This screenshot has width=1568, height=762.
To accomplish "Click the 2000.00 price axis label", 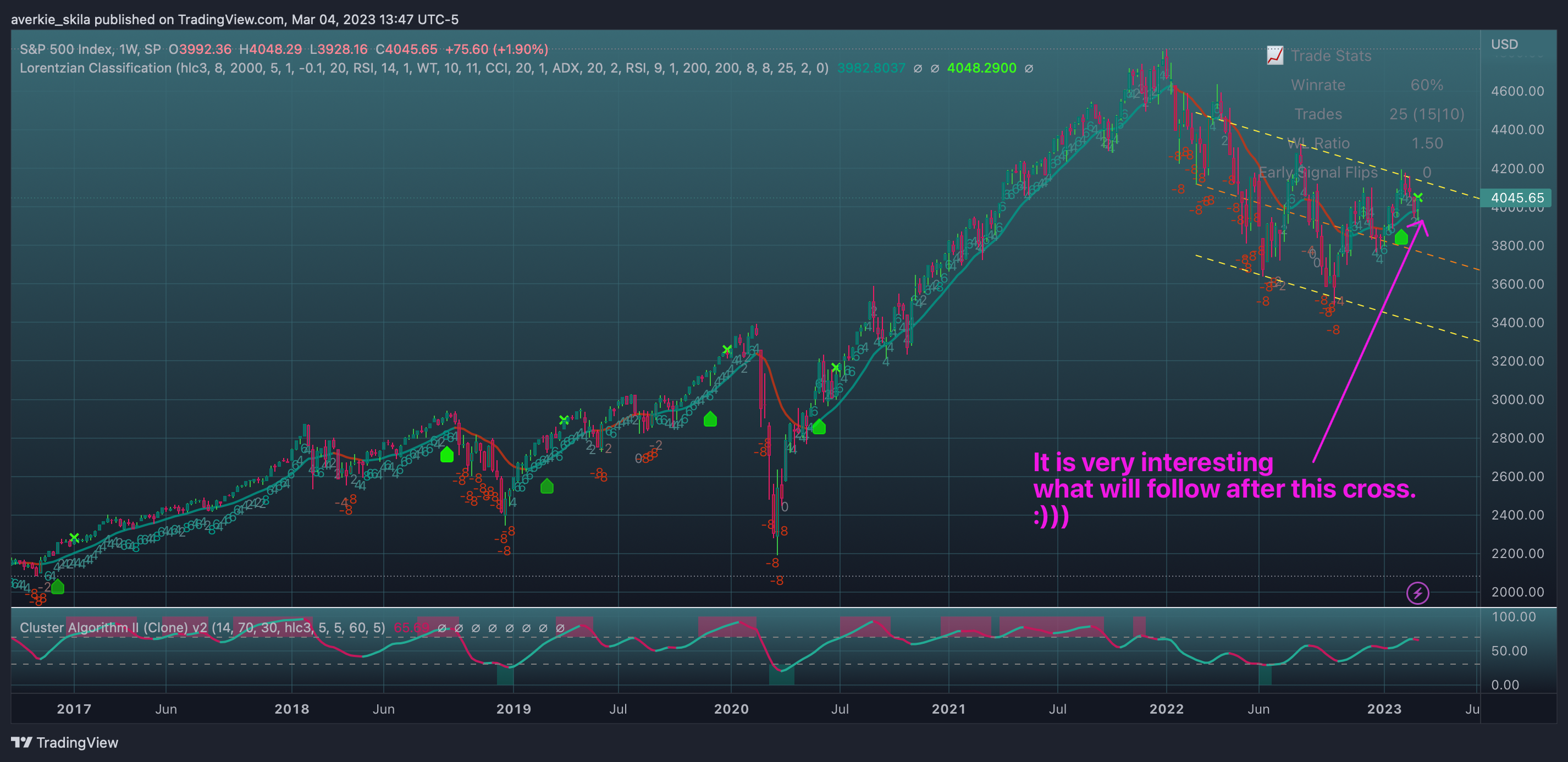I will coord(1517,592).
